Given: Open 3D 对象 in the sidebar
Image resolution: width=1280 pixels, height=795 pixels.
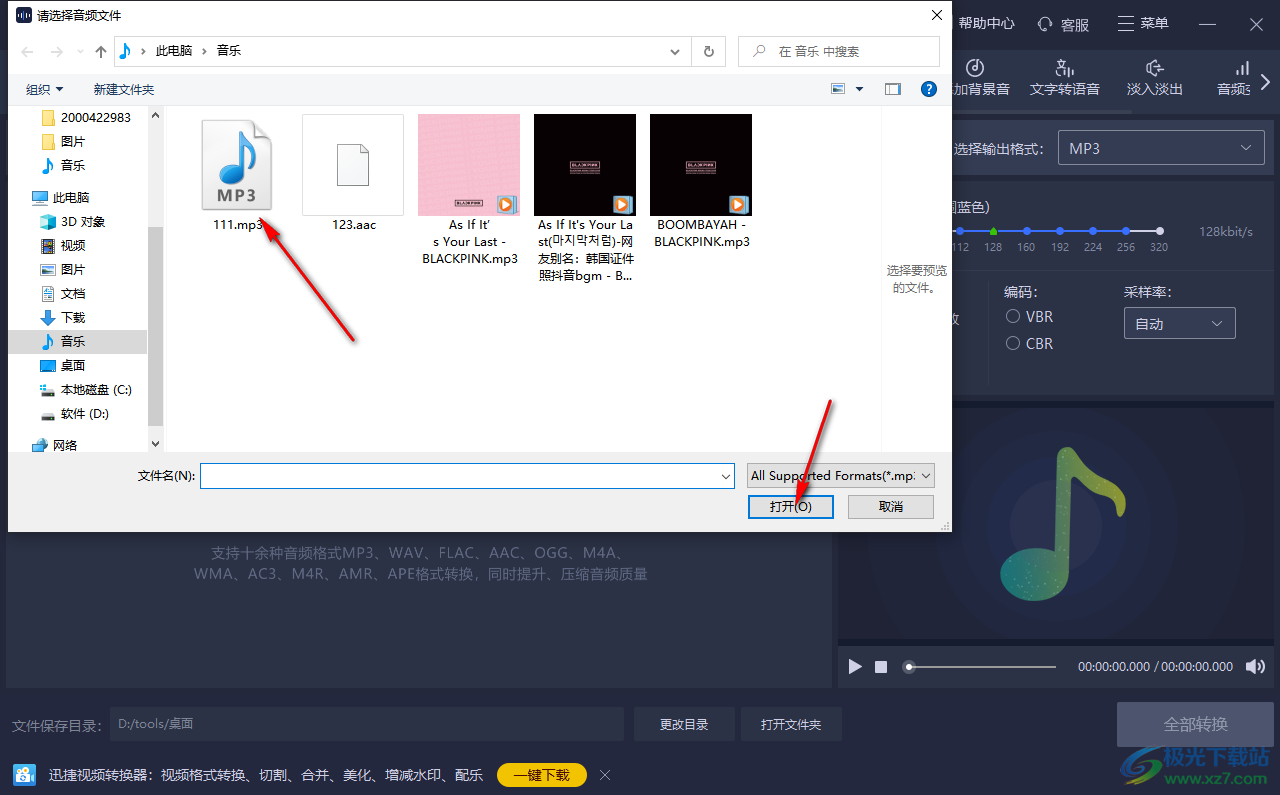Looking at the screenshot, I should coord(72,221).
